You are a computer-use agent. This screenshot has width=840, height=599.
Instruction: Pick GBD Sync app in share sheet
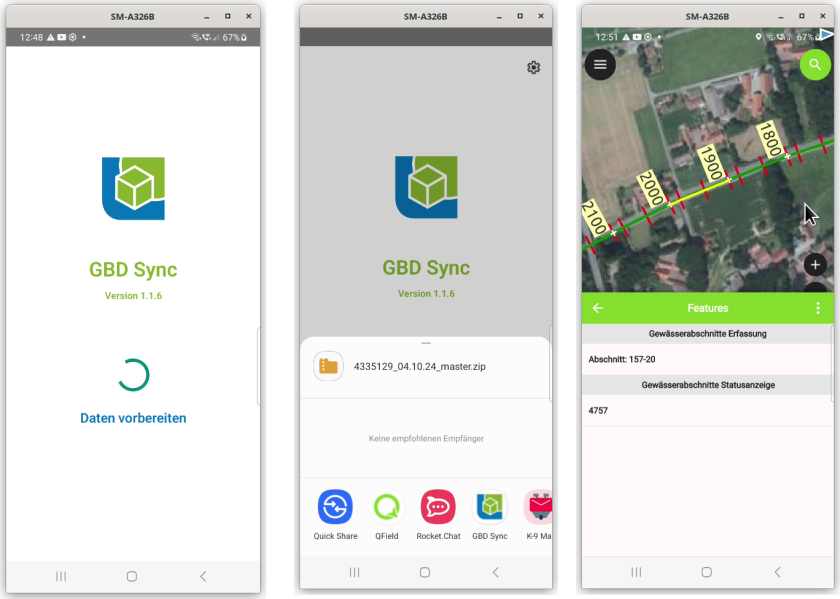tap(490, 514)
